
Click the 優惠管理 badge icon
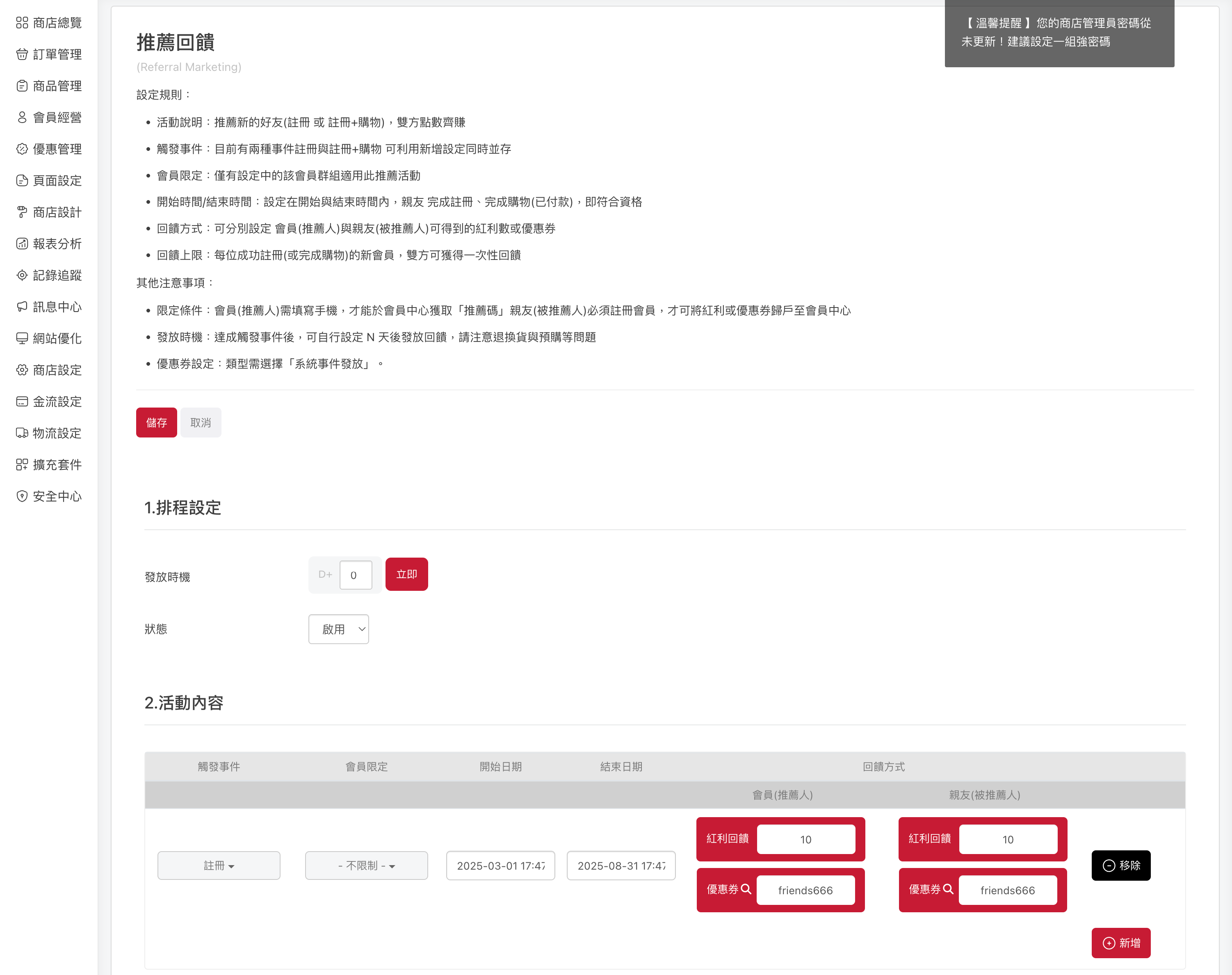coord(22,149)
